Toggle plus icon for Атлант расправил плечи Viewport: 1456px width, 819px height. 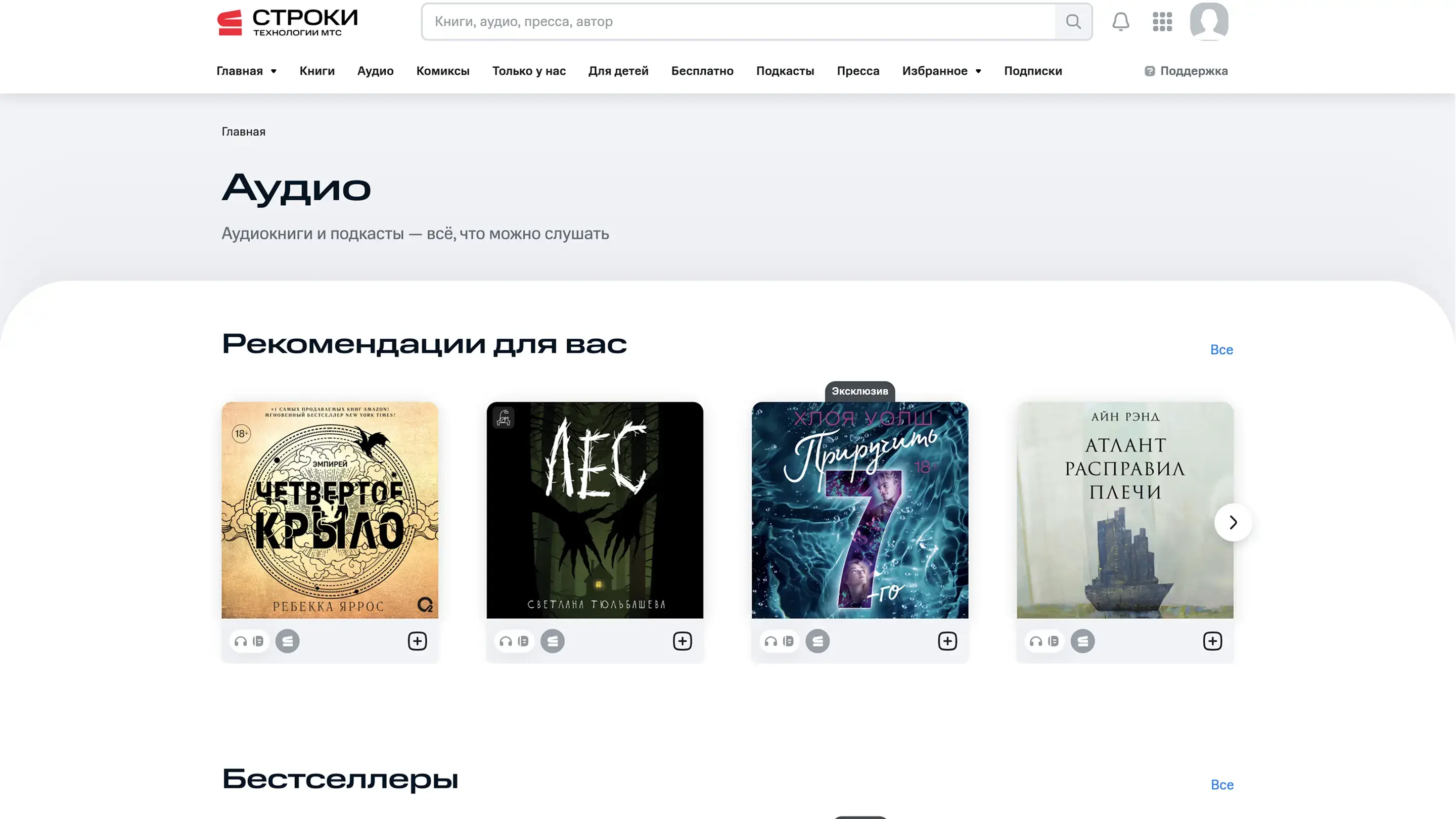pyautogui.click(x=1212, y=641)
